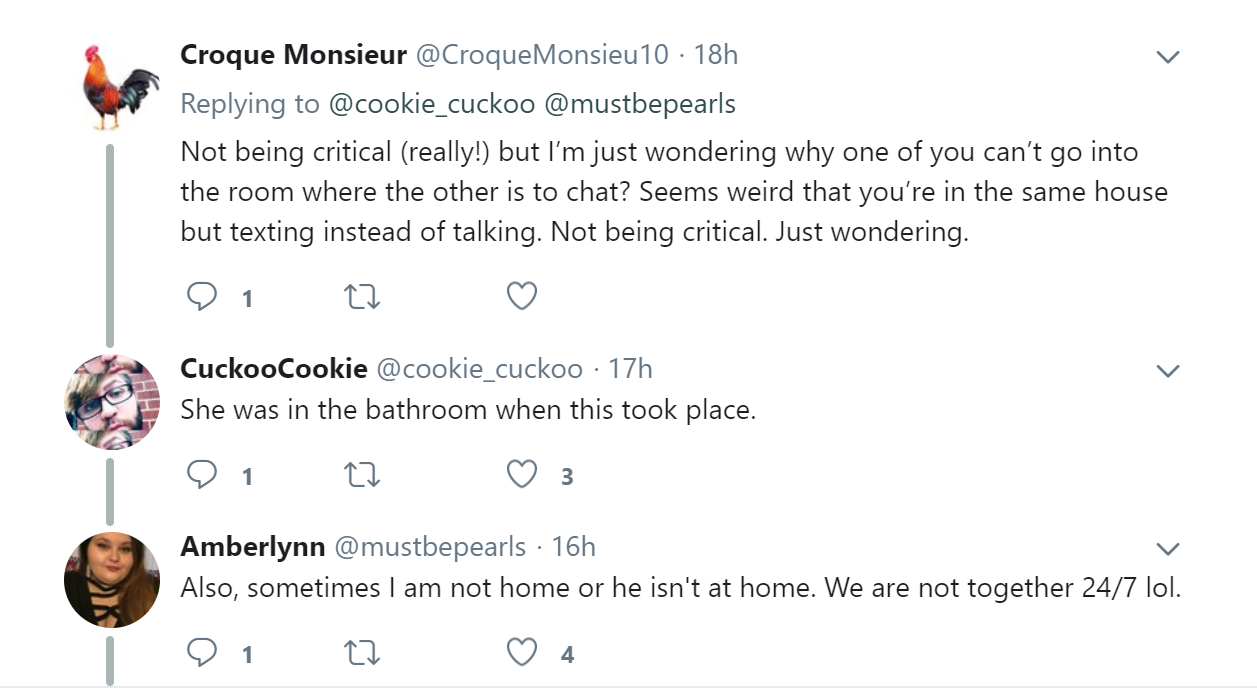Open CuckooCookie's profile avatar
1257x691 pixels.
(112, 401)
